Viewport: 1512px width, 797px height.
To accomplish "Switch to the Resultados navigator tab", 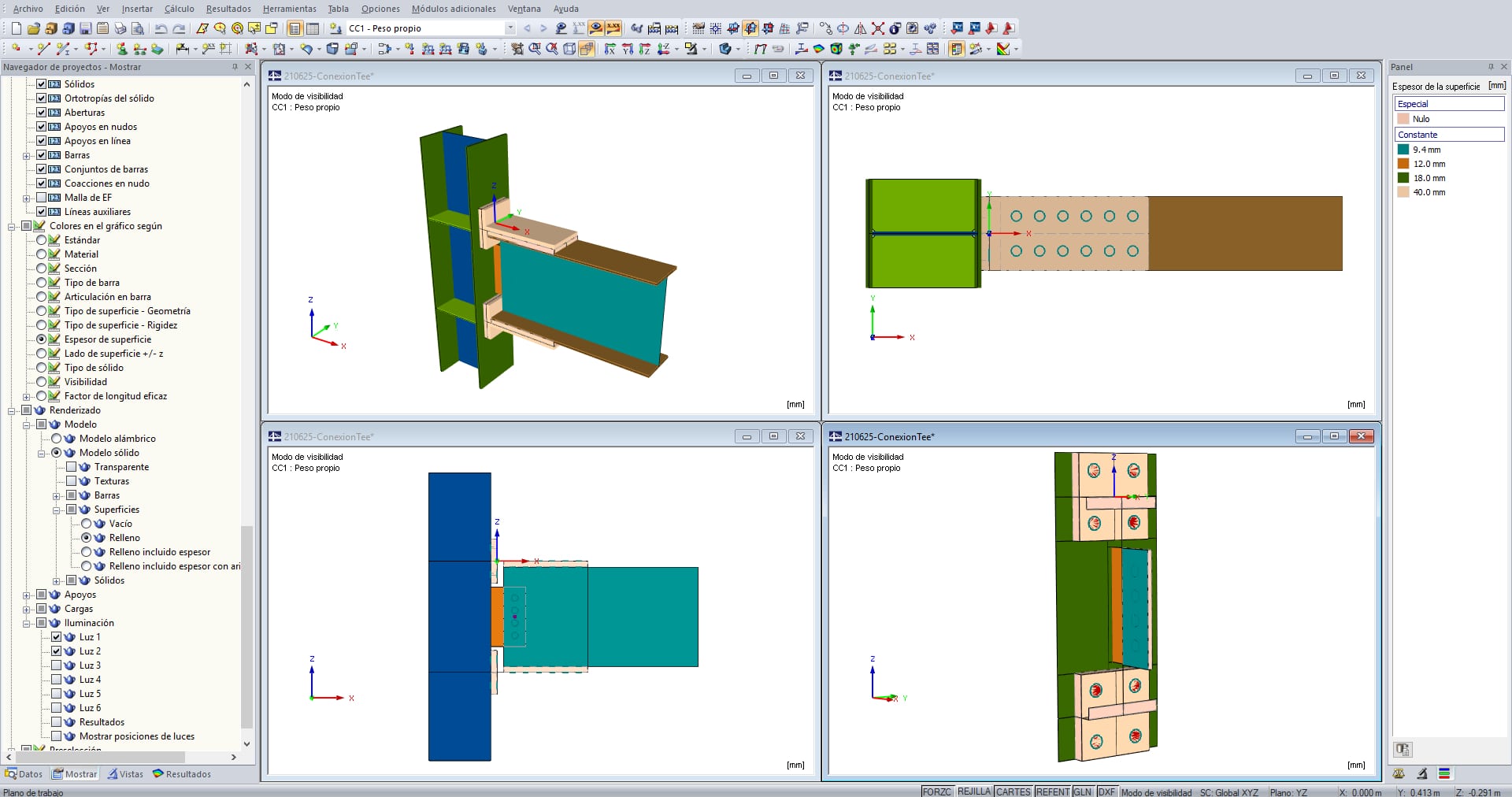I will coord(182,774).
